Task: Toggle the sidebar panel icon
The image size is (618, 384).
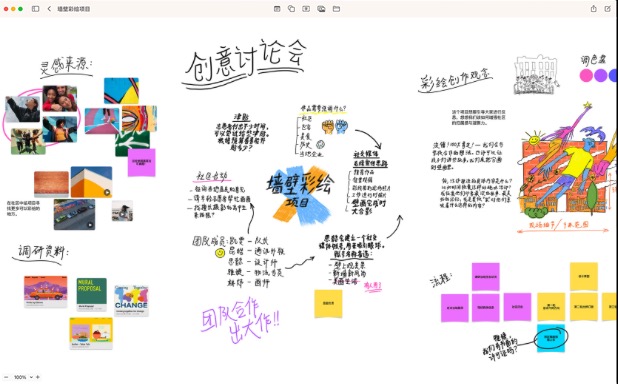Action: pos(35,9)
